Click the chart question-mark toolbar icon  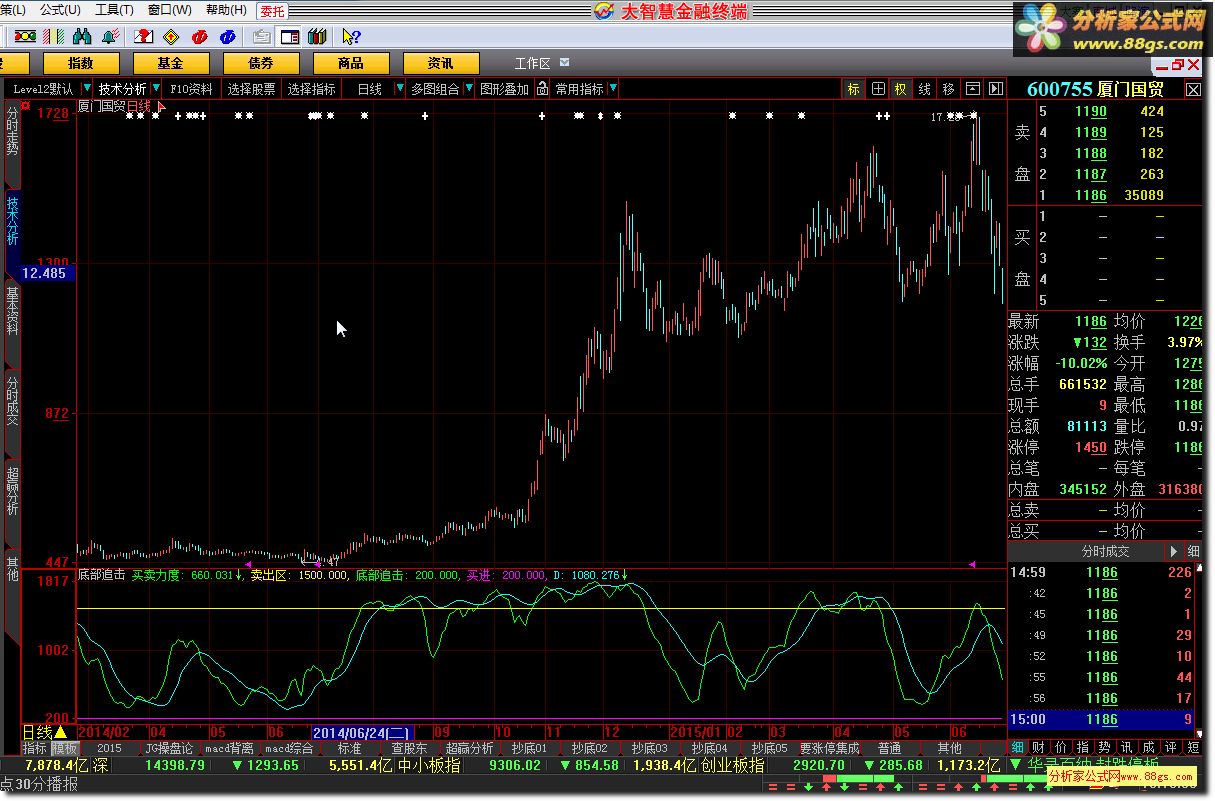point(142,37)
